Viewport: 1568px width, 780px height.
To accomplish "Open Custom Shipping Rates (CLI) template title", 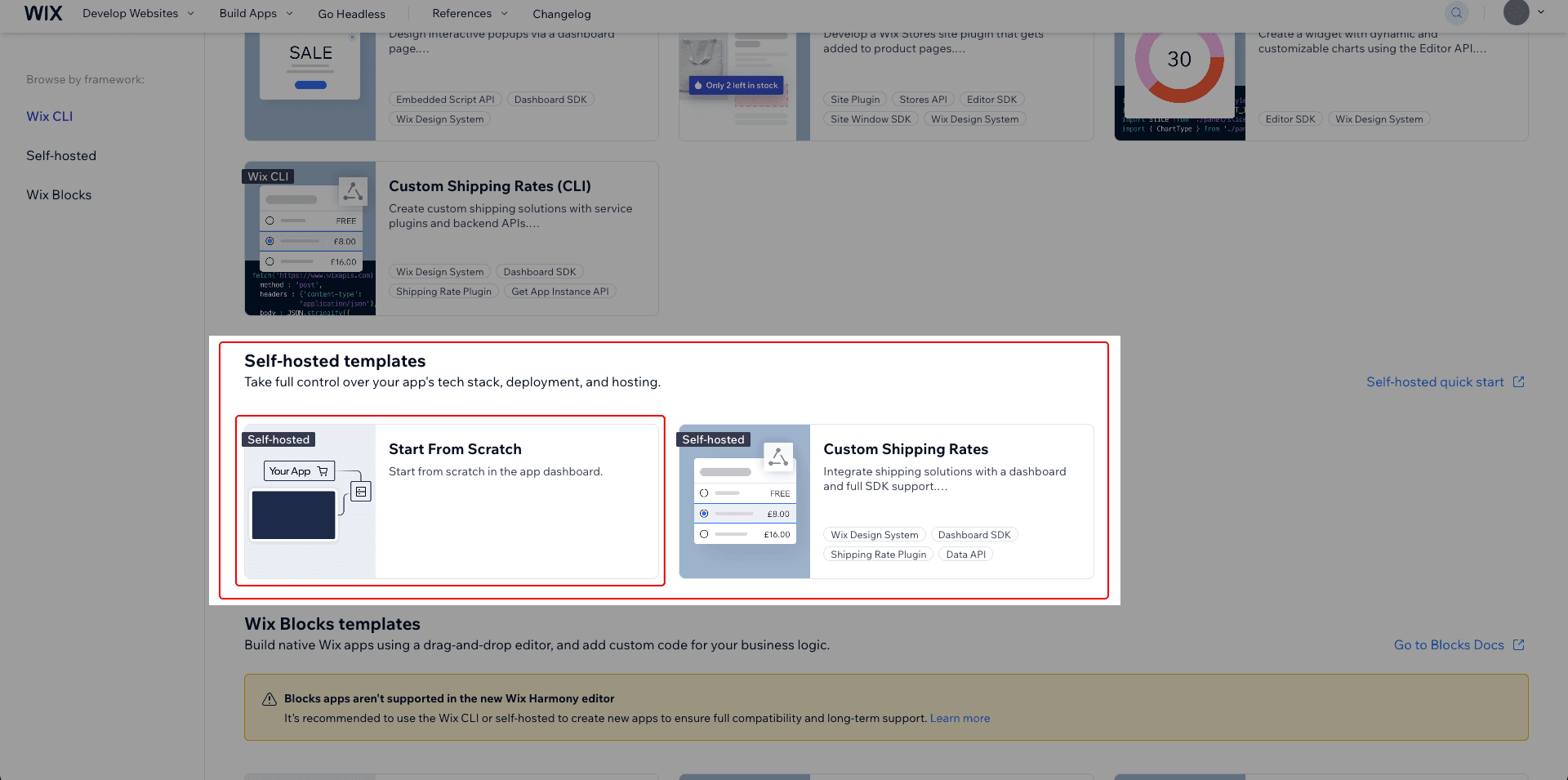I will 490,186.
